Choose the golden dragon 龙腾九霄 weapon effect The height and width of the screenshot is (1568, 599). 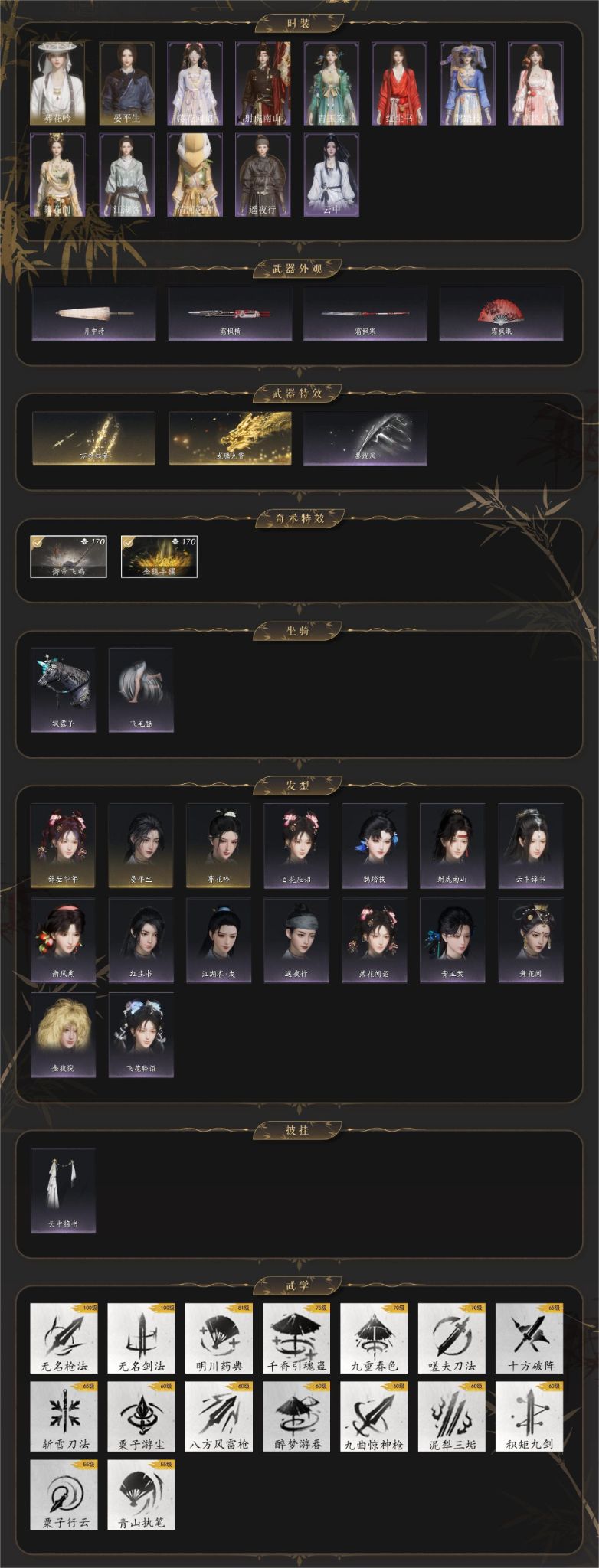click(x=230, y=438)
